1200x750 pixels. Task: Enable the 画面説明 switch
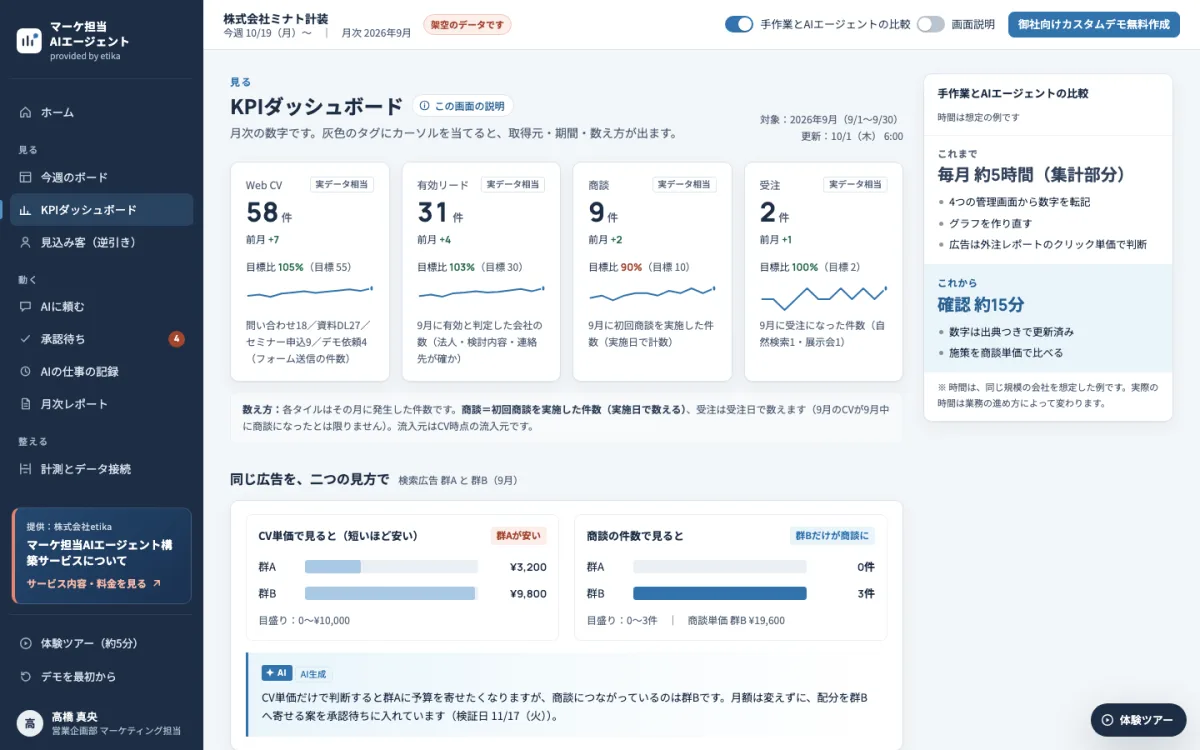coord(930,24)
